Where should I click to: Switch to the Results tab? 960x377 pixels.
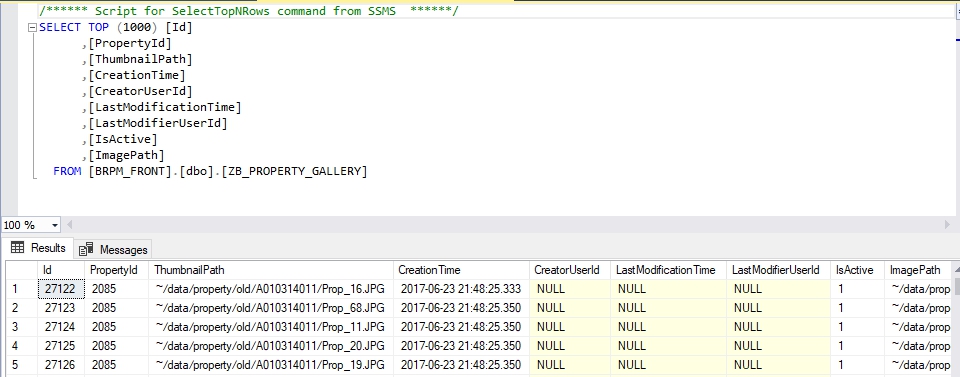[38, 248]
